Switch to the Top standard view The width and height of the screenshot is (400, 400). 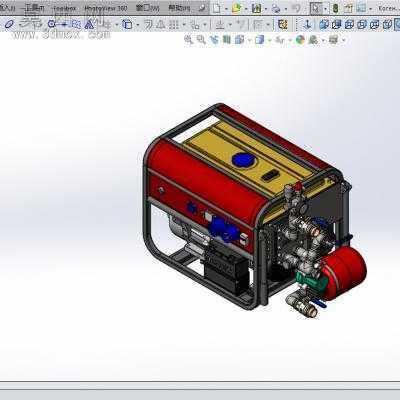[374, 24]
